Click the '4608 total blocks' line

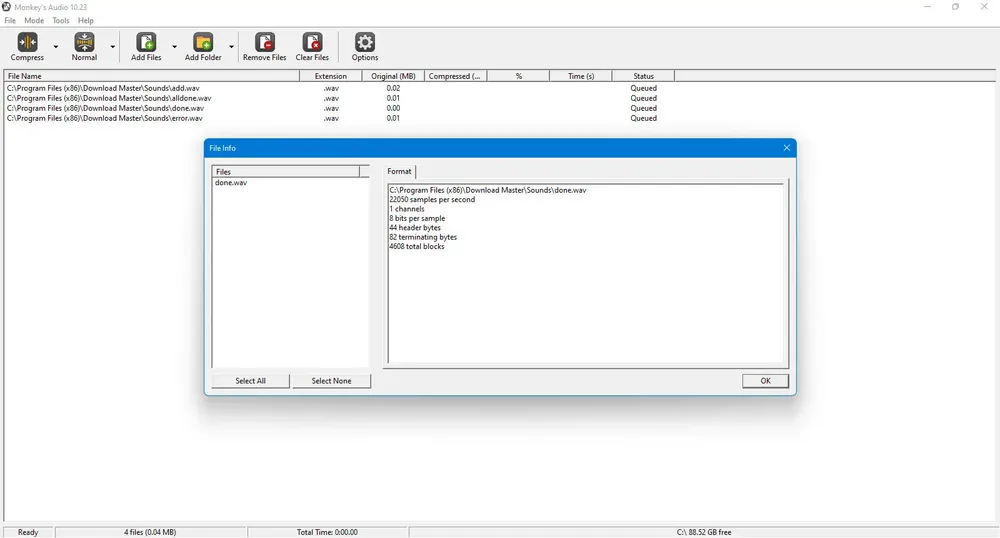point(416,246)
